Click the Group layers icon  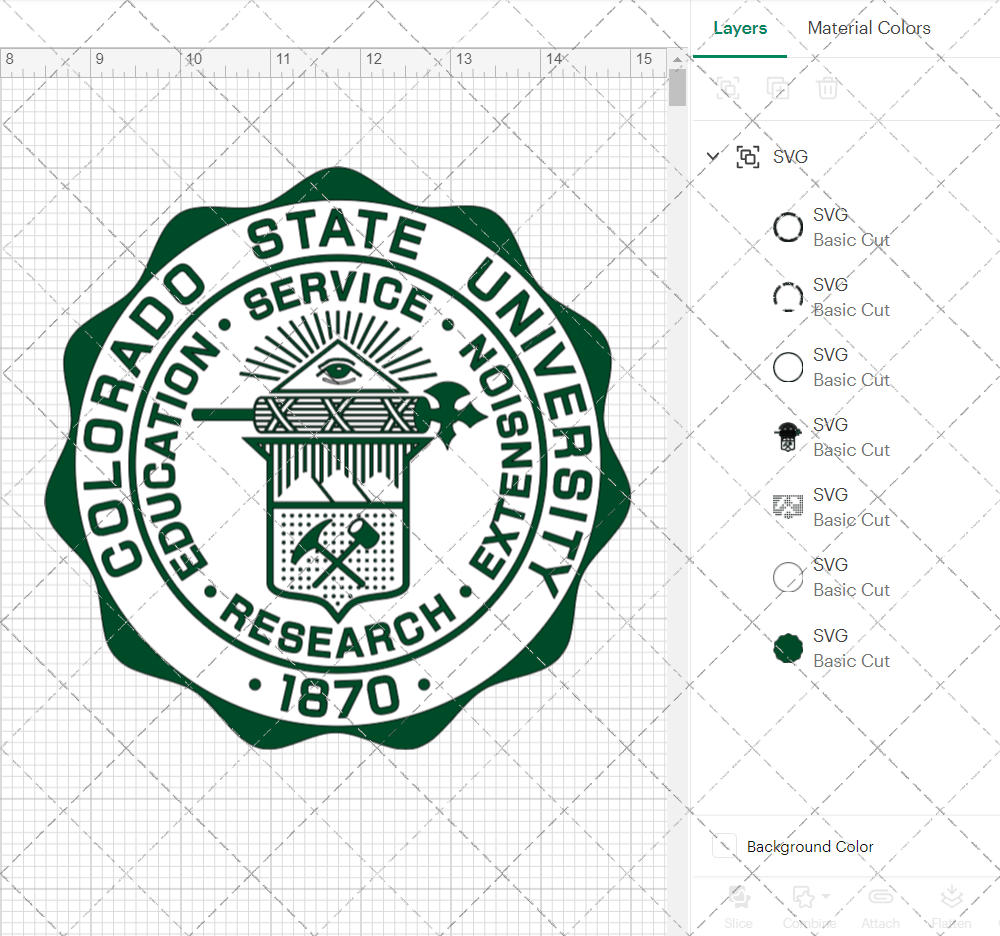pyautogui.click(x=728, y=88)
